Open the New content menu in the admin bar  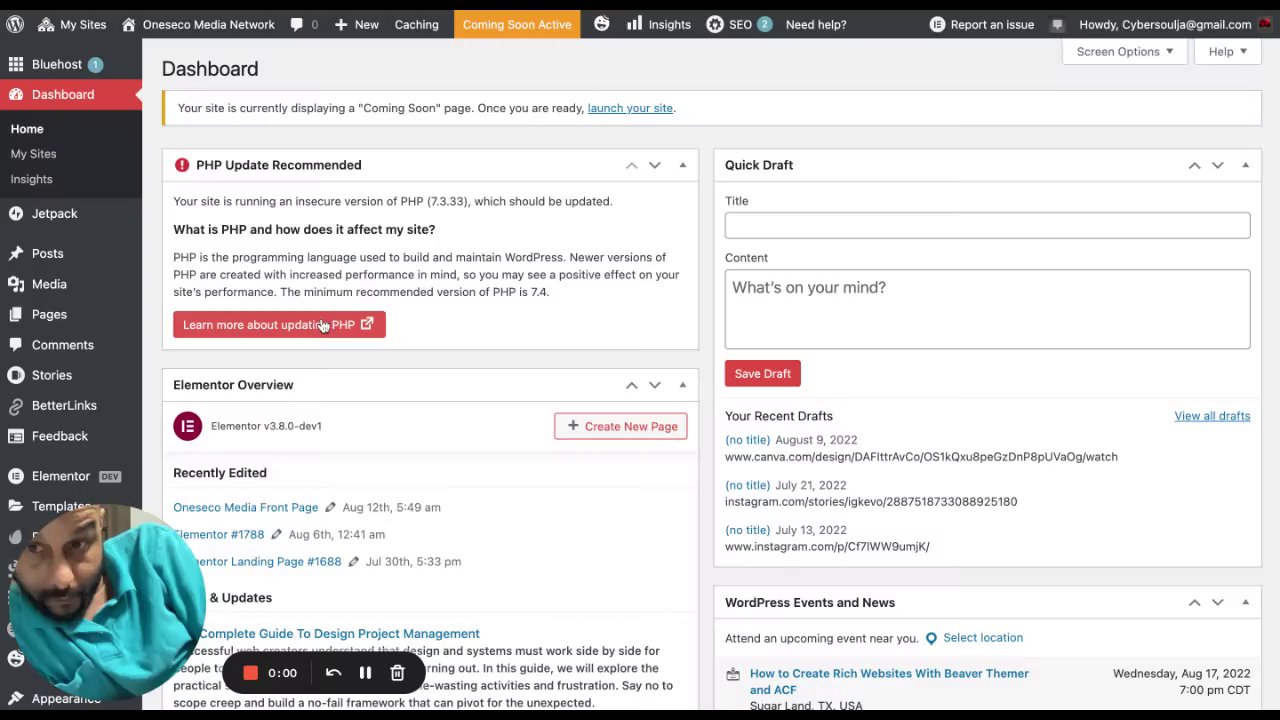tap(356, 24)
